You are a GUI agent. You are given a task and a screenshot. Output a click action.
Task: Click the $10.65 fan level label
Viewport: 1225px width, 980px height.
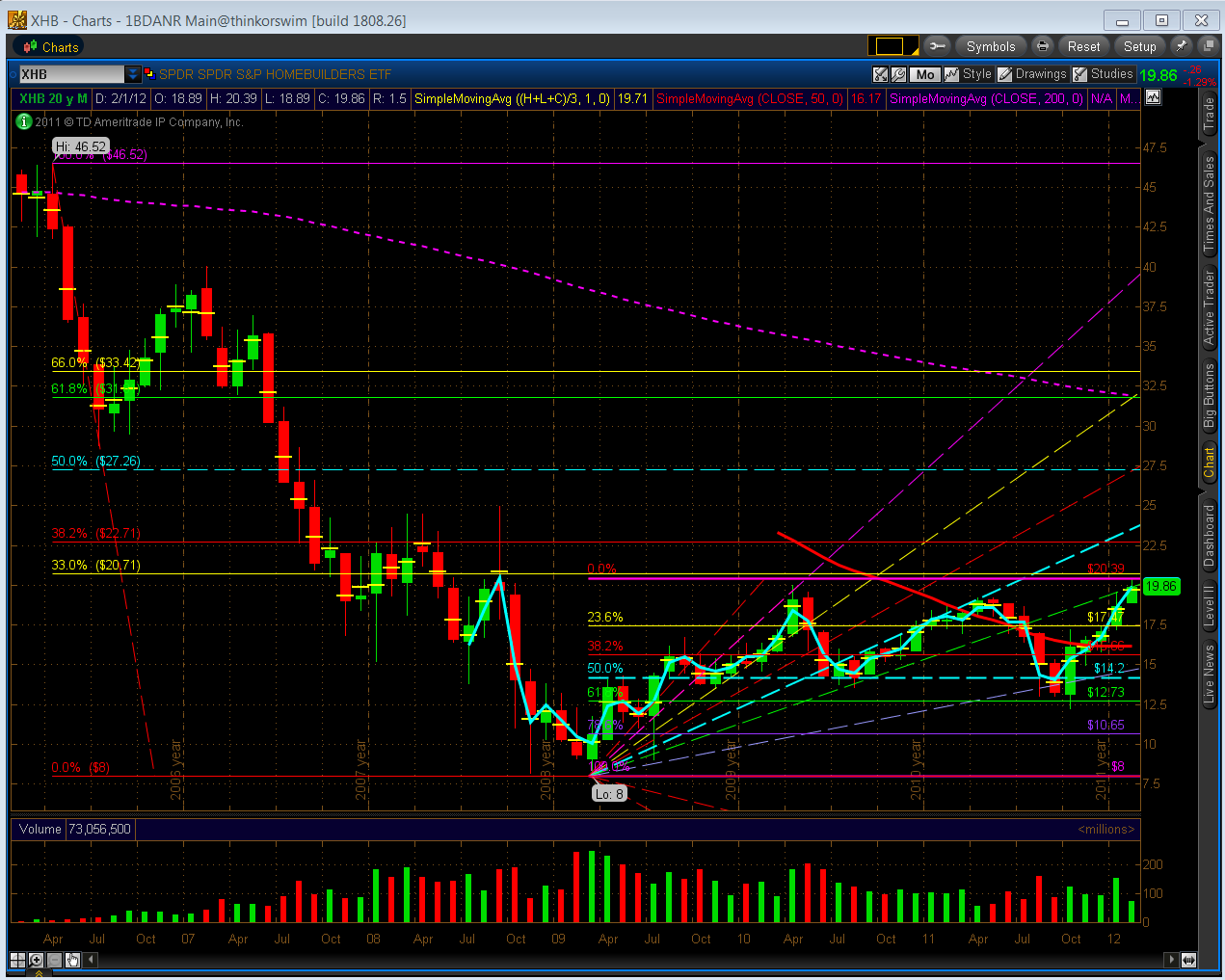pyautogui.click(x=1105, y=725)
